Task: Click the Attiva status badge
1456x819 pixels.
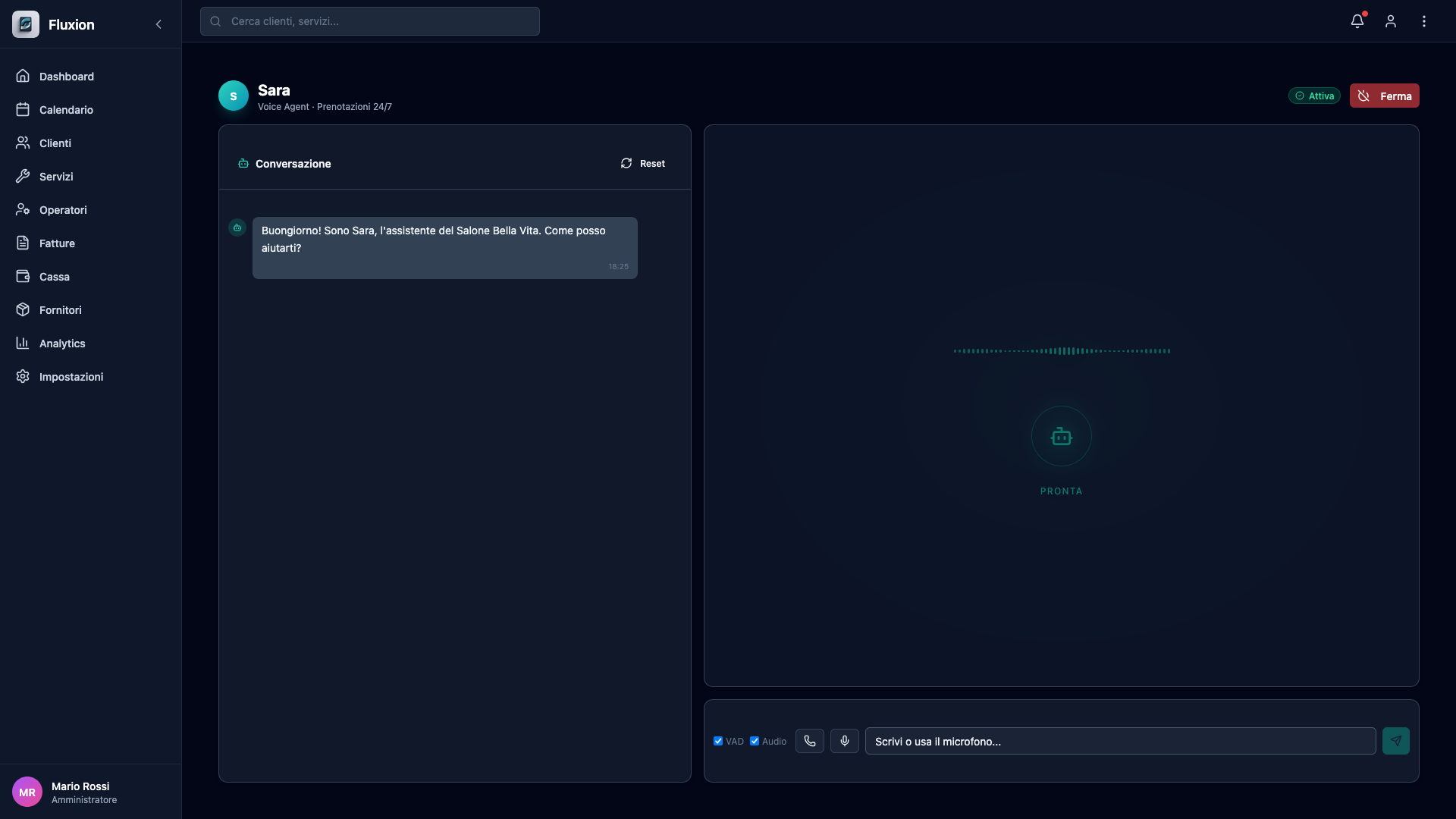Action: coord(1314,96)
